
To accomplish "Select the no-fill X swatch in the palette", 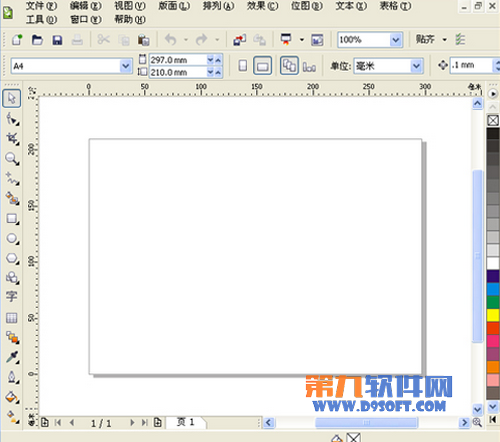I will [x=493, y=120].
